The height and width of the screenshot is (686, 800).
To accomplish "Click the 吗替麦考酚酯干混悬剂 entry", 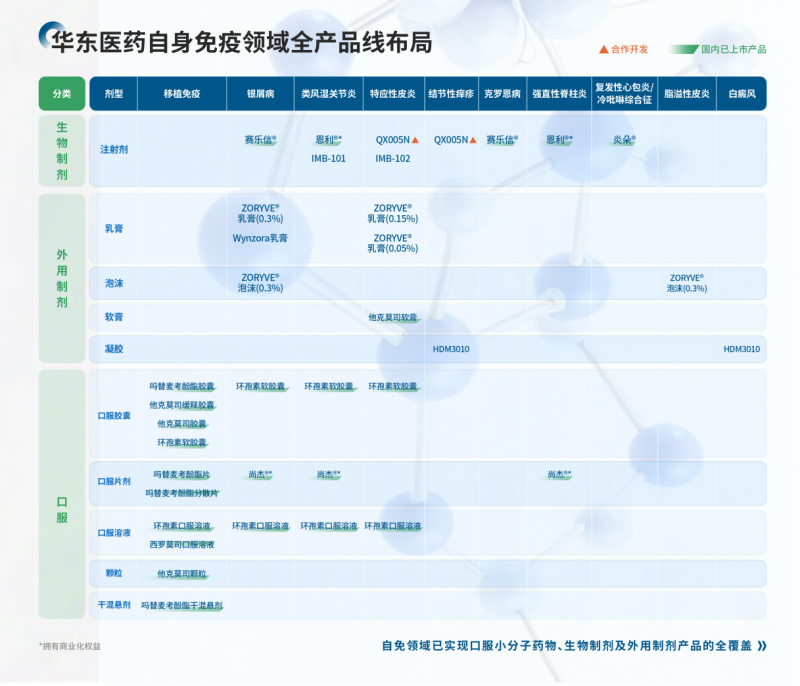I will (x=182, y=605).
